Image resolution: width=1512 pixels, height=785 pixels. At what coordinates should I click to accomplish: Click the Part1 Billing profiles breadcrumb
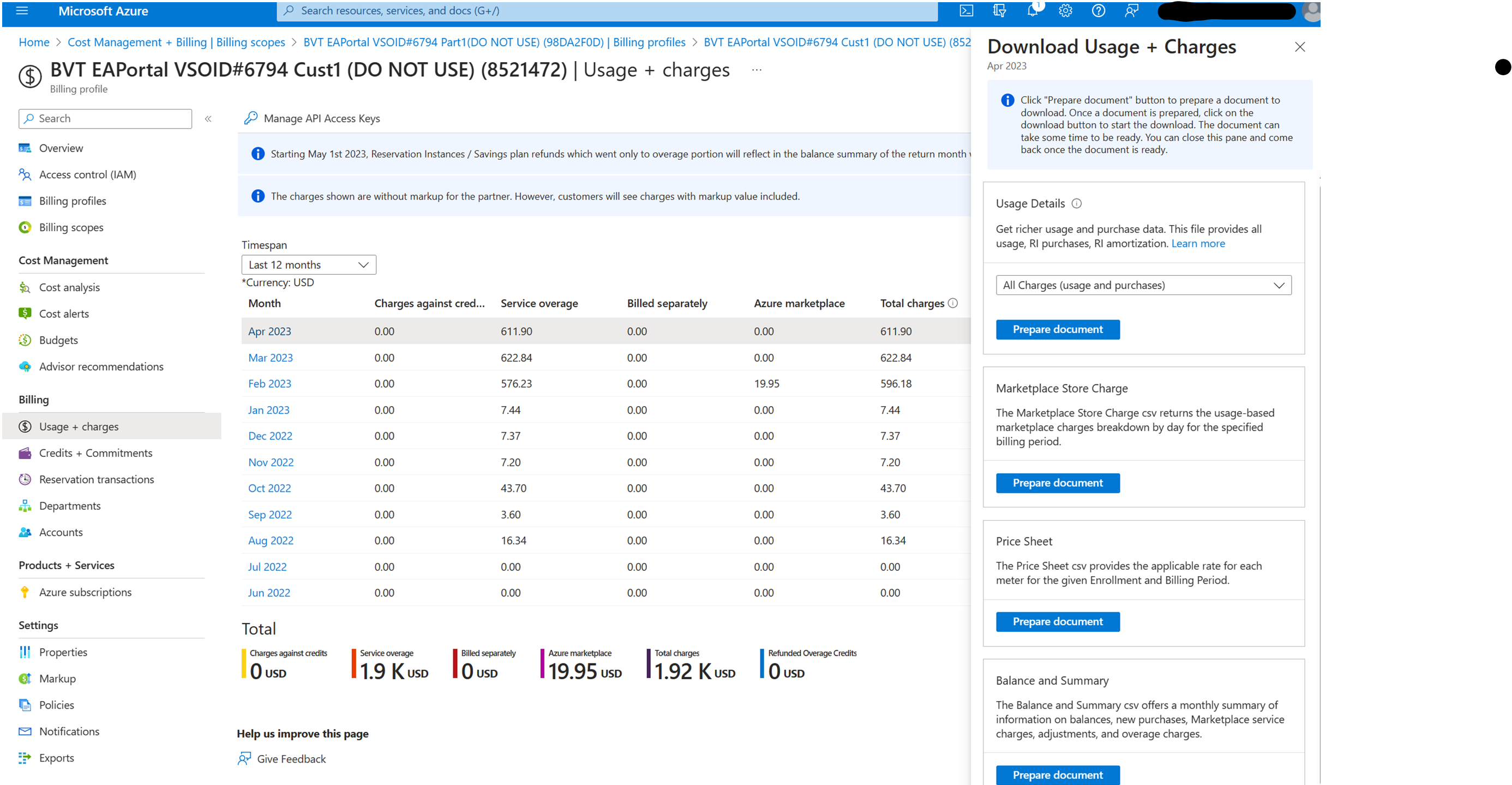(494, 42)
